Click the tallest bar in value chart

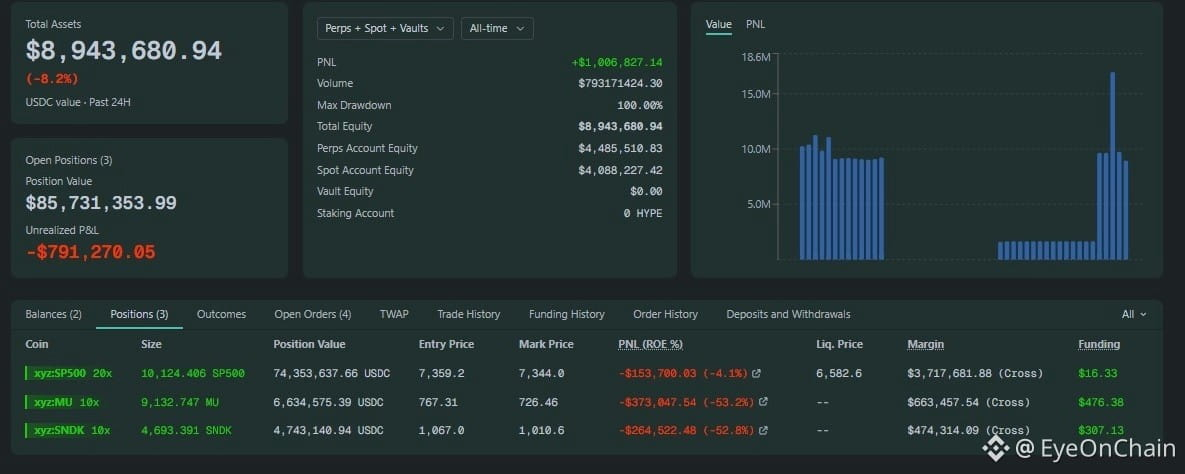1112,166
